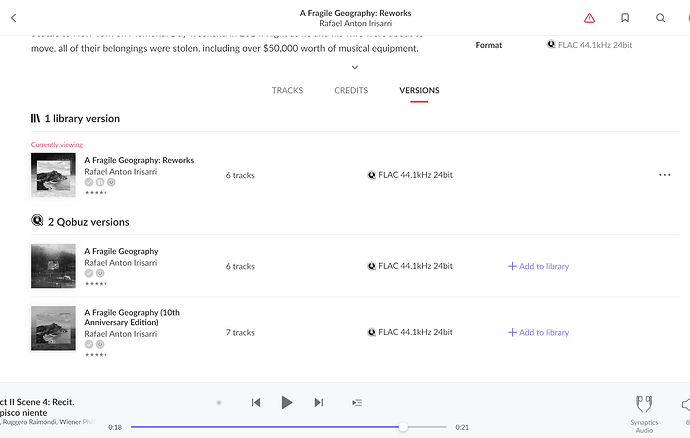Image resolution: width=690 pixels, height=438 pixels.
Task: Click the red warning alert icon
Action: [589, 18]
